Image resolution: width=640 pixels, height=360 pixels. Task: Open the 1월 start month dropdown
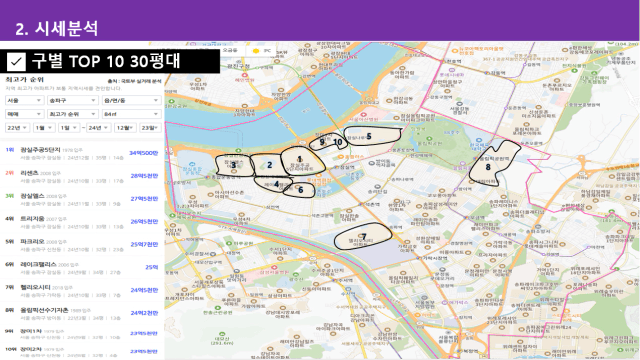pyautogui.click(x=44, y=128)
